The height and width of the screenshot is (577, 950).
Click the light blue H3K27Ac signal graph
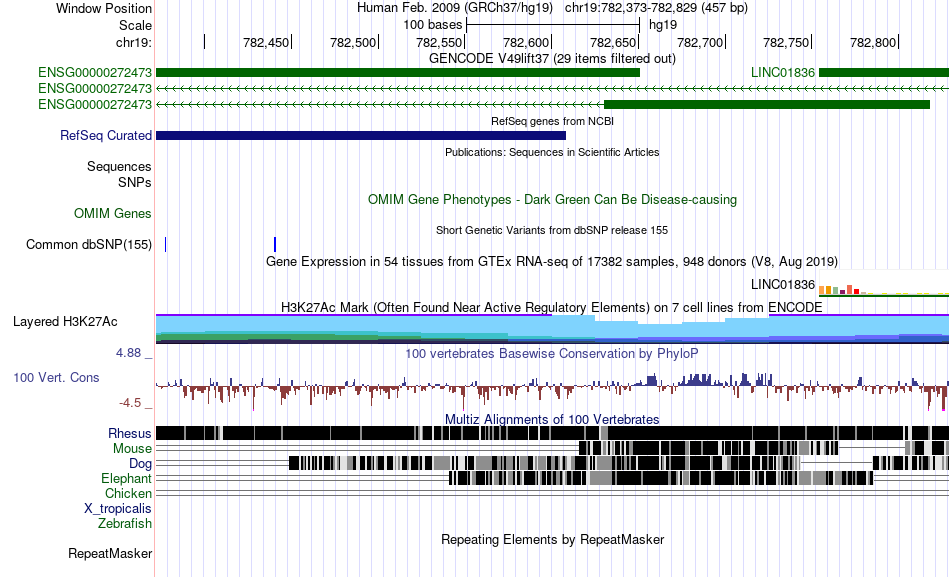coord(553,329)
